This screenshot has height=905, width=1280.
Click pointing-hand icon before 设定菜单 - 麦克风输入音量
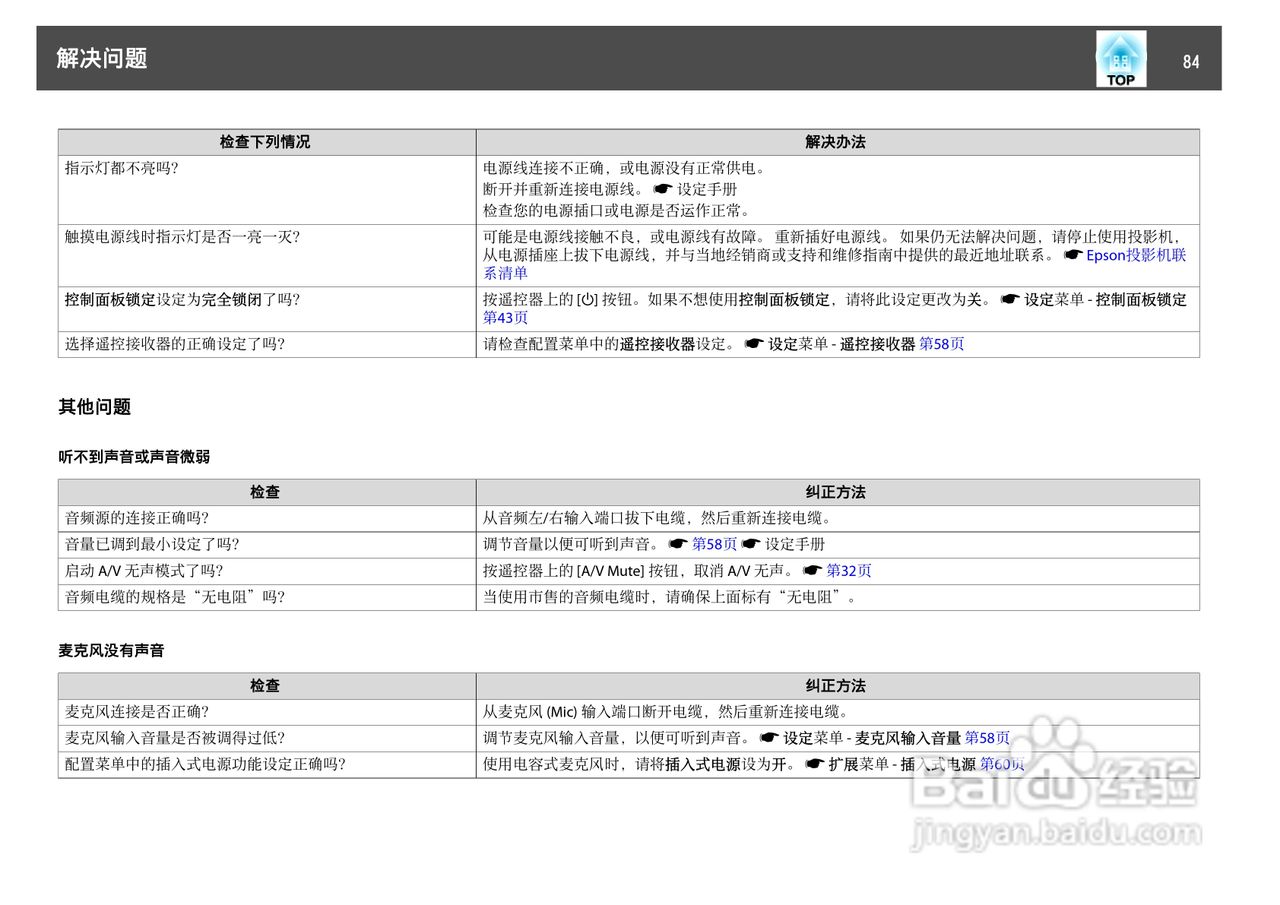(x=769, y=738)
